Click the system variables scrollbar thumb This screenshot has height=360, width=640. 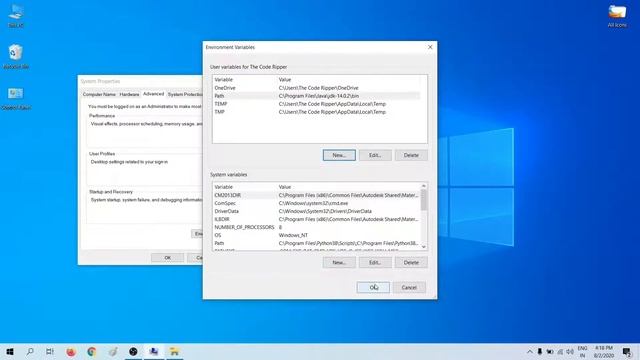tap(424, 200)
